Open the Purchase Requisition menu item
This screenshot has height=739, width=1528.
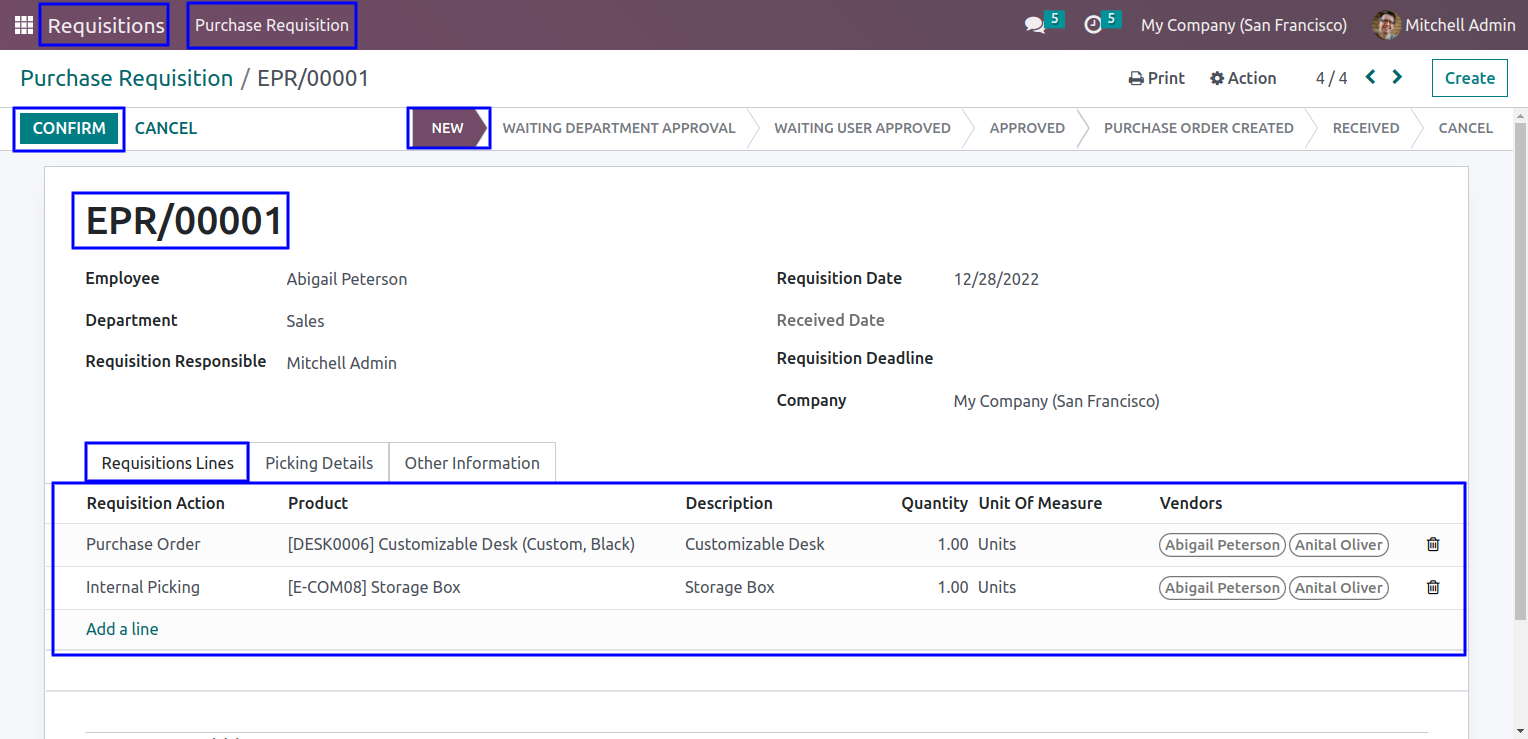click(272, 25)
